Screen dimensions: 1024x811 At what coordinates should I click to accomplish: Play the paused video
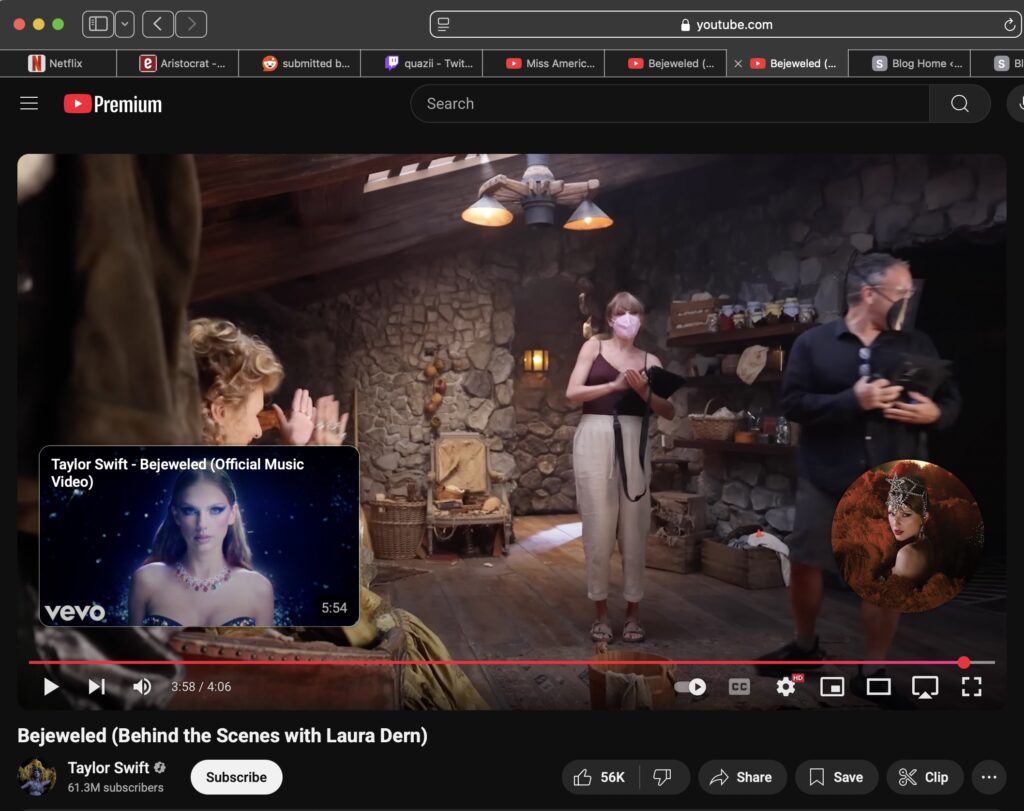point(51,686)
